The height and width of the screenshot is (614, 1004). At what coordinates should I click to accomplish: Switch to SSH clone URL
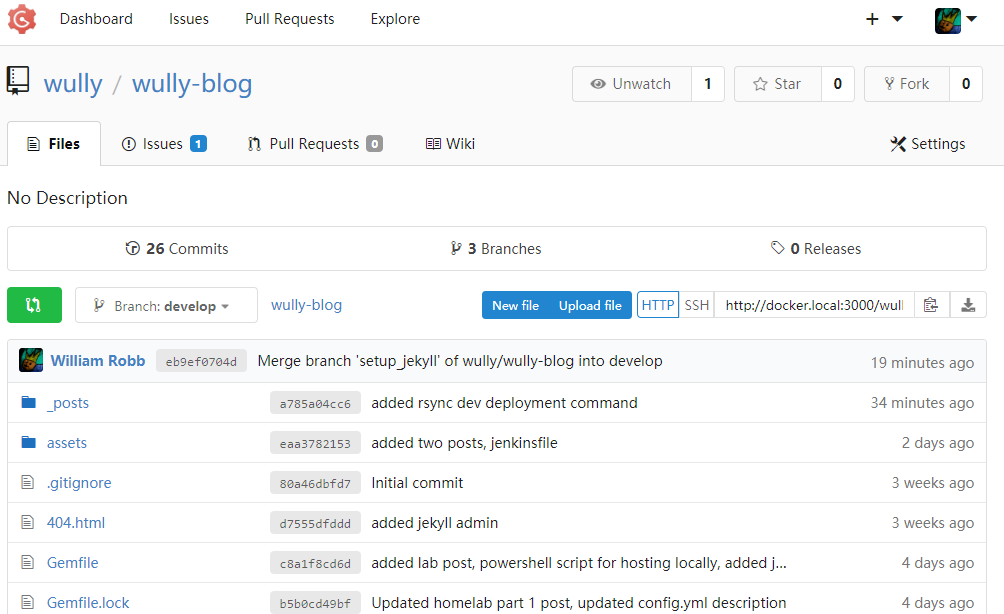point(697,305)
